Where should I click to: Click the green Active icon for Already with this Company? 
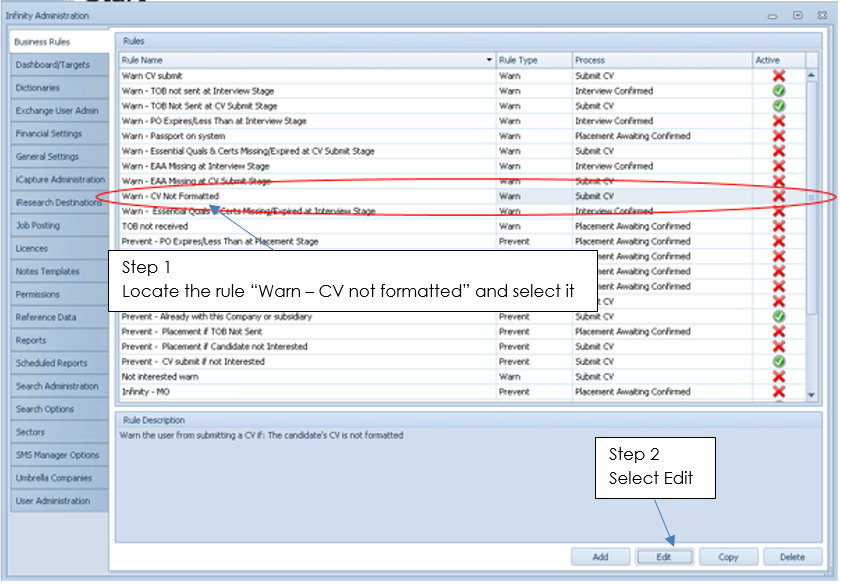point(779,317)
